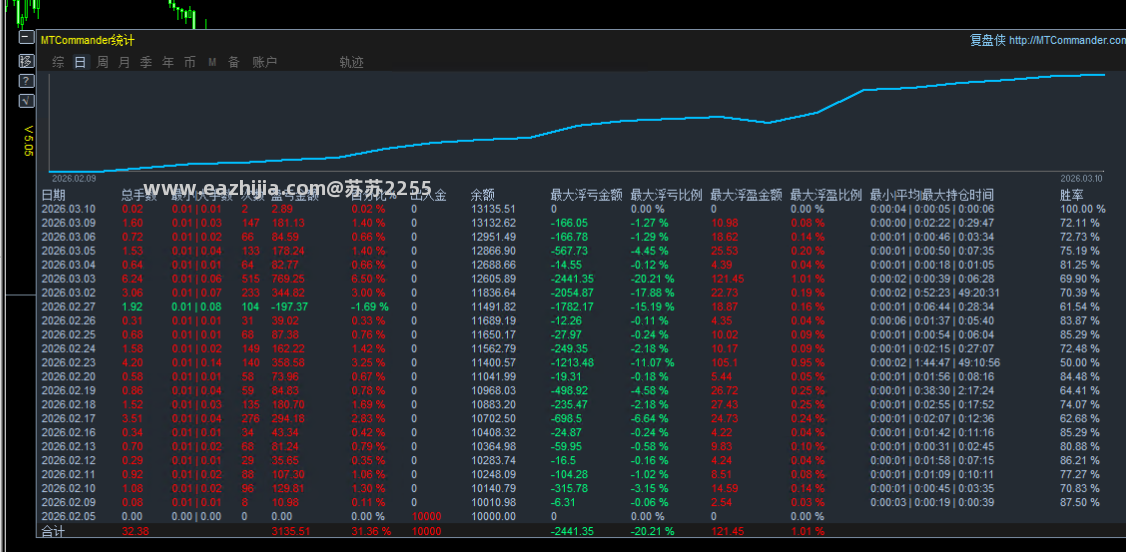Collapse the panel with the minus icon
This screenshot has height=552, width=1126.
[x=26, y=37]
